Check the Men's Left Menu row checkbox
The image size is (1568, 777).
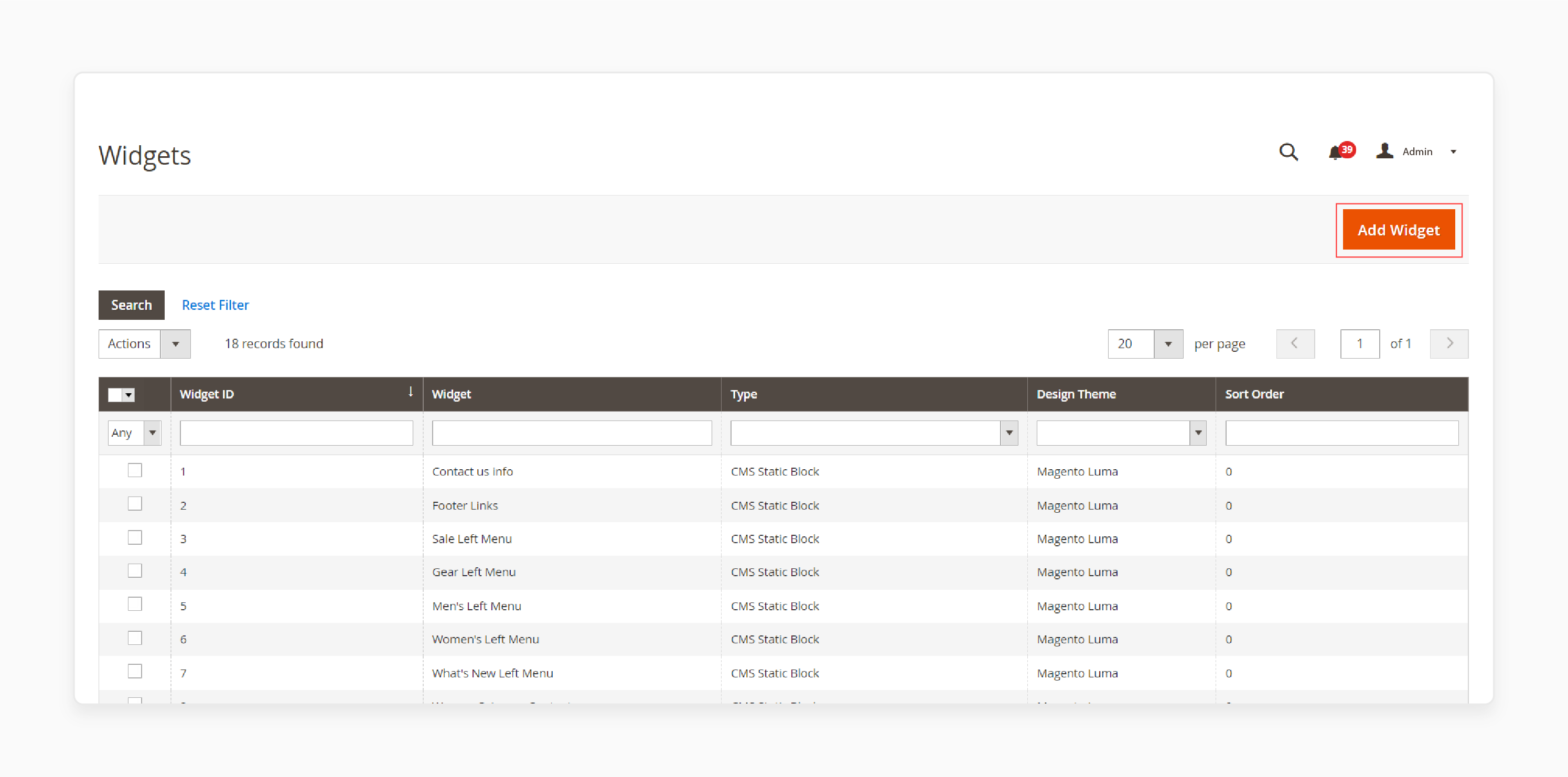click(x=135, y=604)
